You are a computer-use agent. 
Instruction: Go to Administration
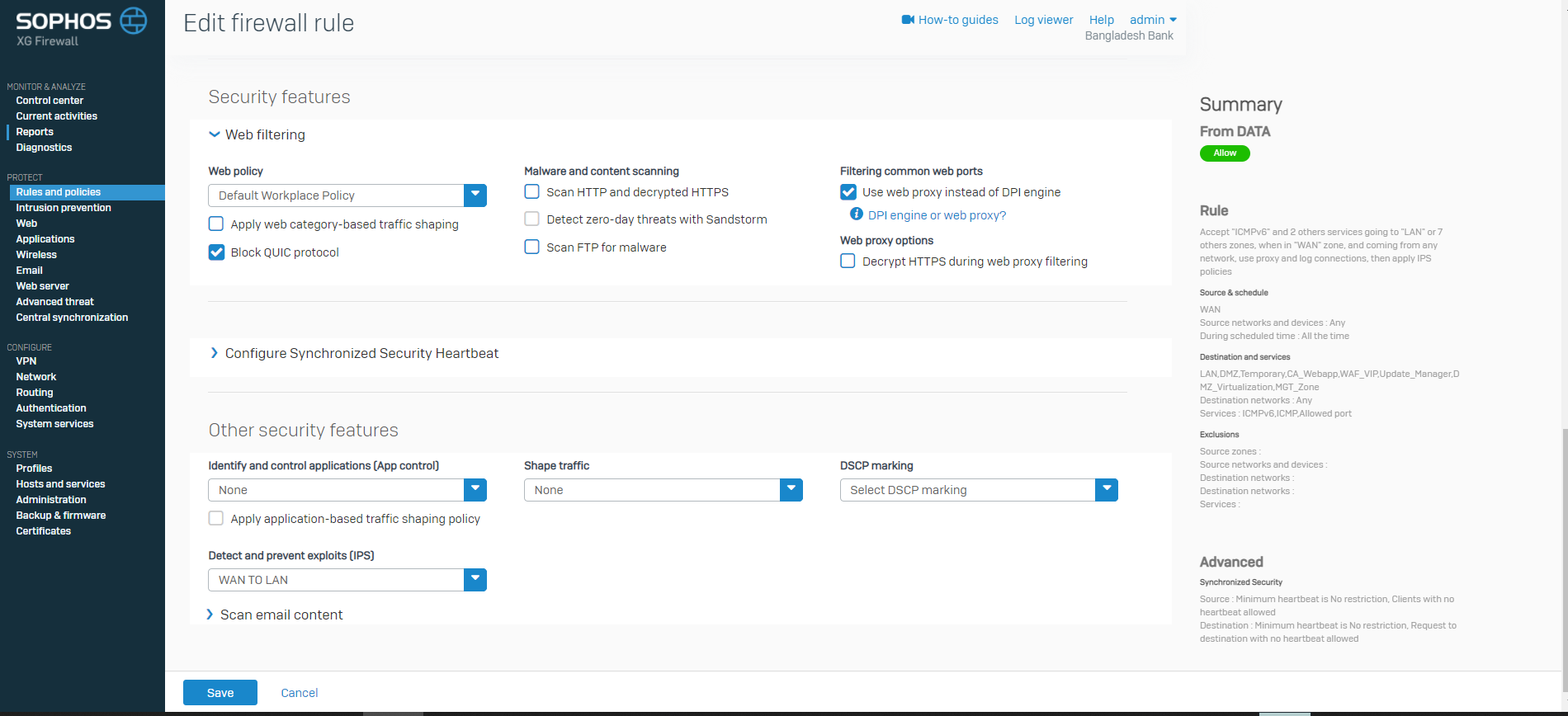[x=51, y=500]
